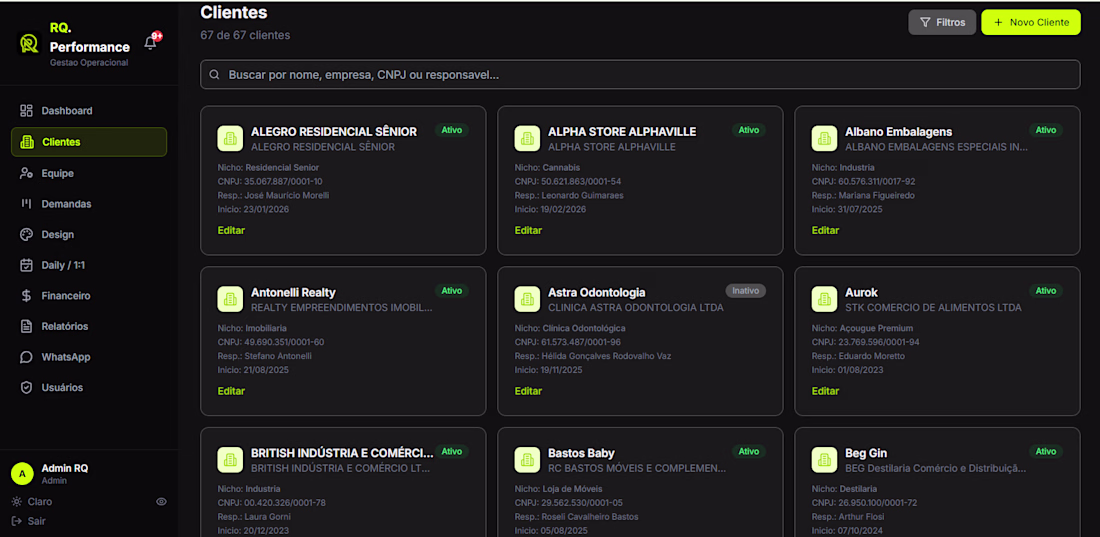This screenshot has height=537, width=1100.
Task: Click the Admin RQ avatar
Action: (x=22, y=473)
